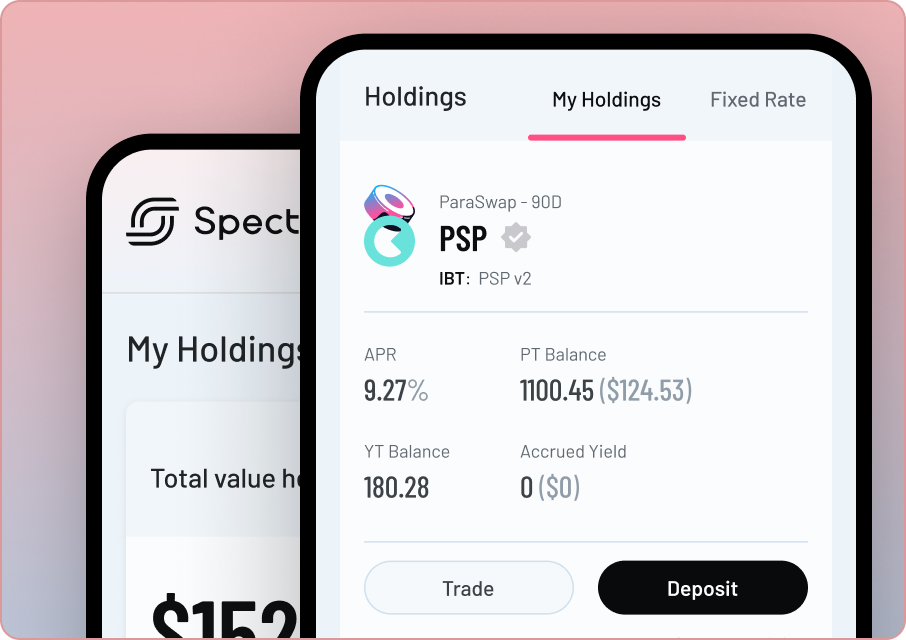Open the Fixed Rate tab

coord(757,99)
